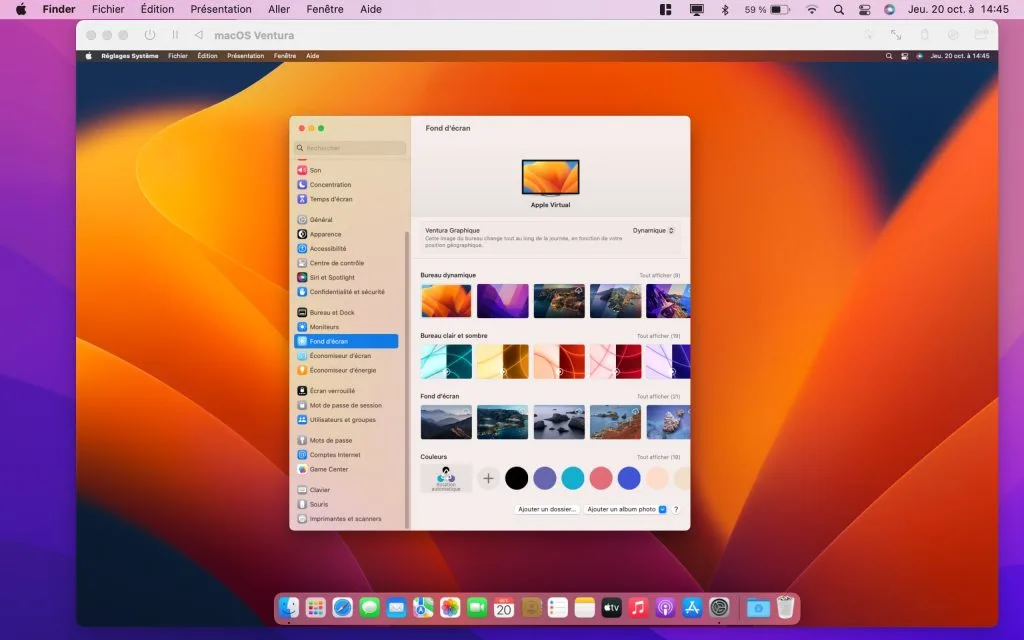Open Trash in the VM dock
This screenshot has height=640, width=1024.
(786, 608)
